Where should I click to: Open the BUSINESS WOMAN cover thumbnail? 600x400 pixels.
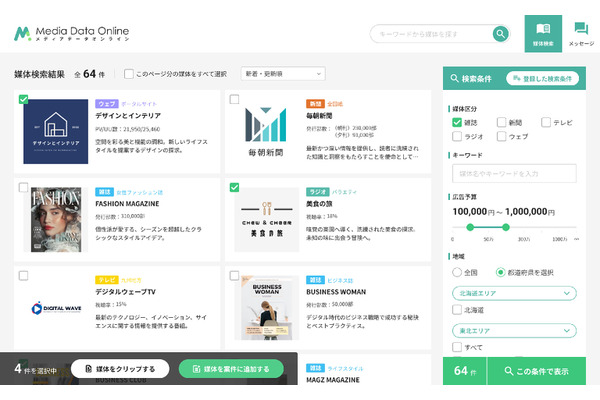coord(267,308)
